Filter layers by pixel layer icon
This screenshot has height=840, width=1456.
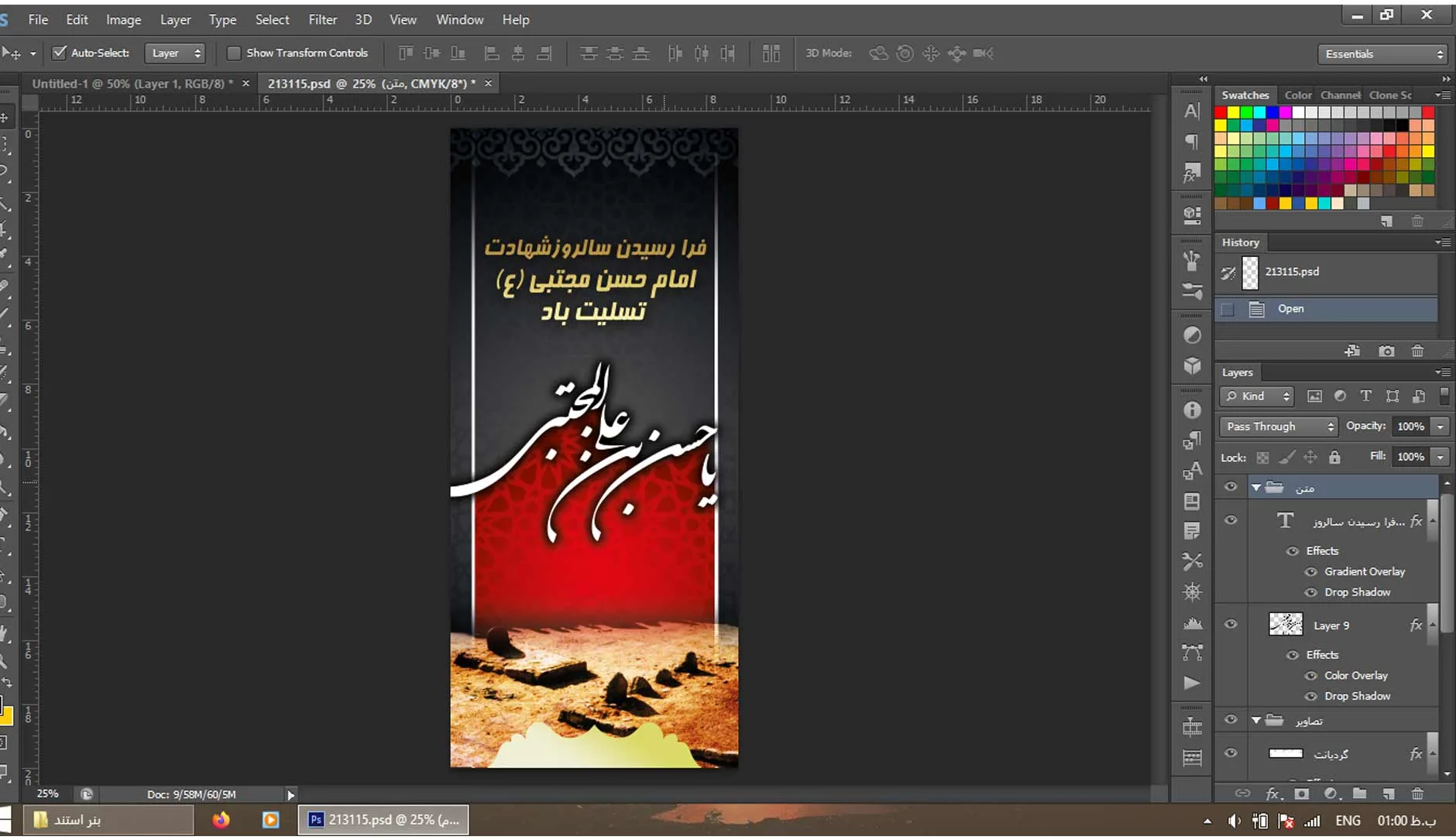[x=1314, y=396]
